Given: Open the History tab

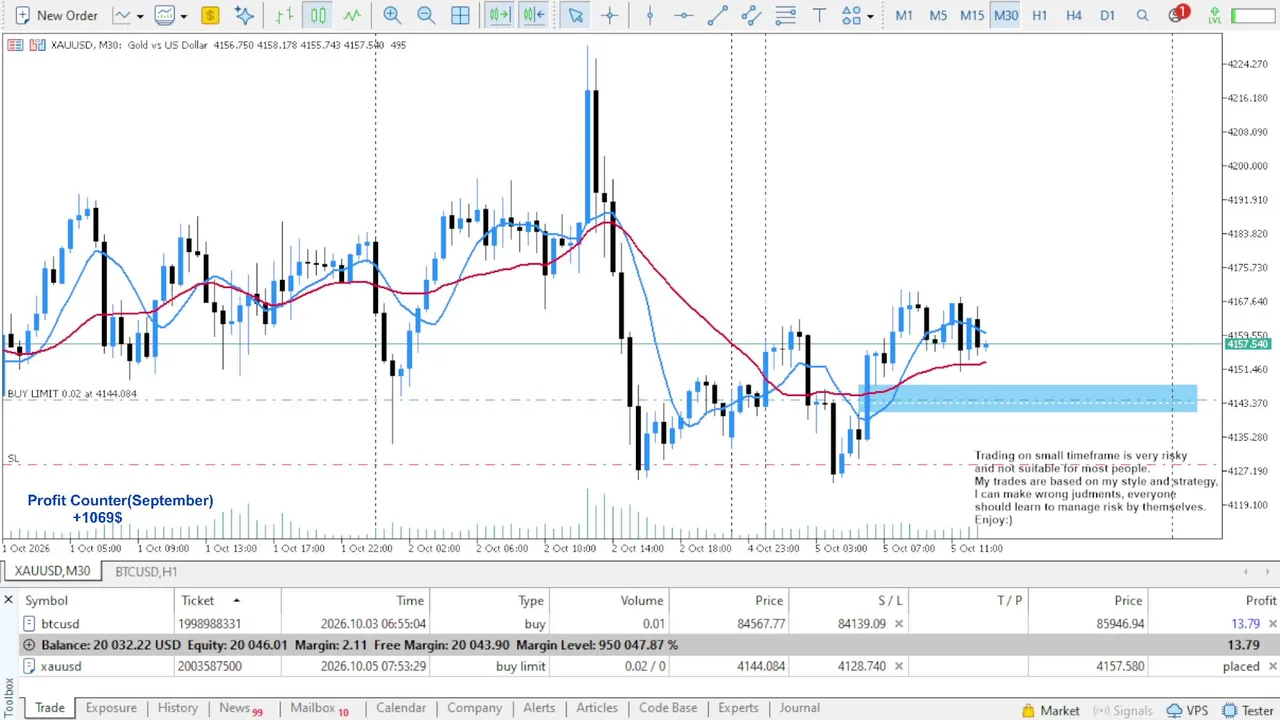Looking at the screenshot, I should 178,708.
